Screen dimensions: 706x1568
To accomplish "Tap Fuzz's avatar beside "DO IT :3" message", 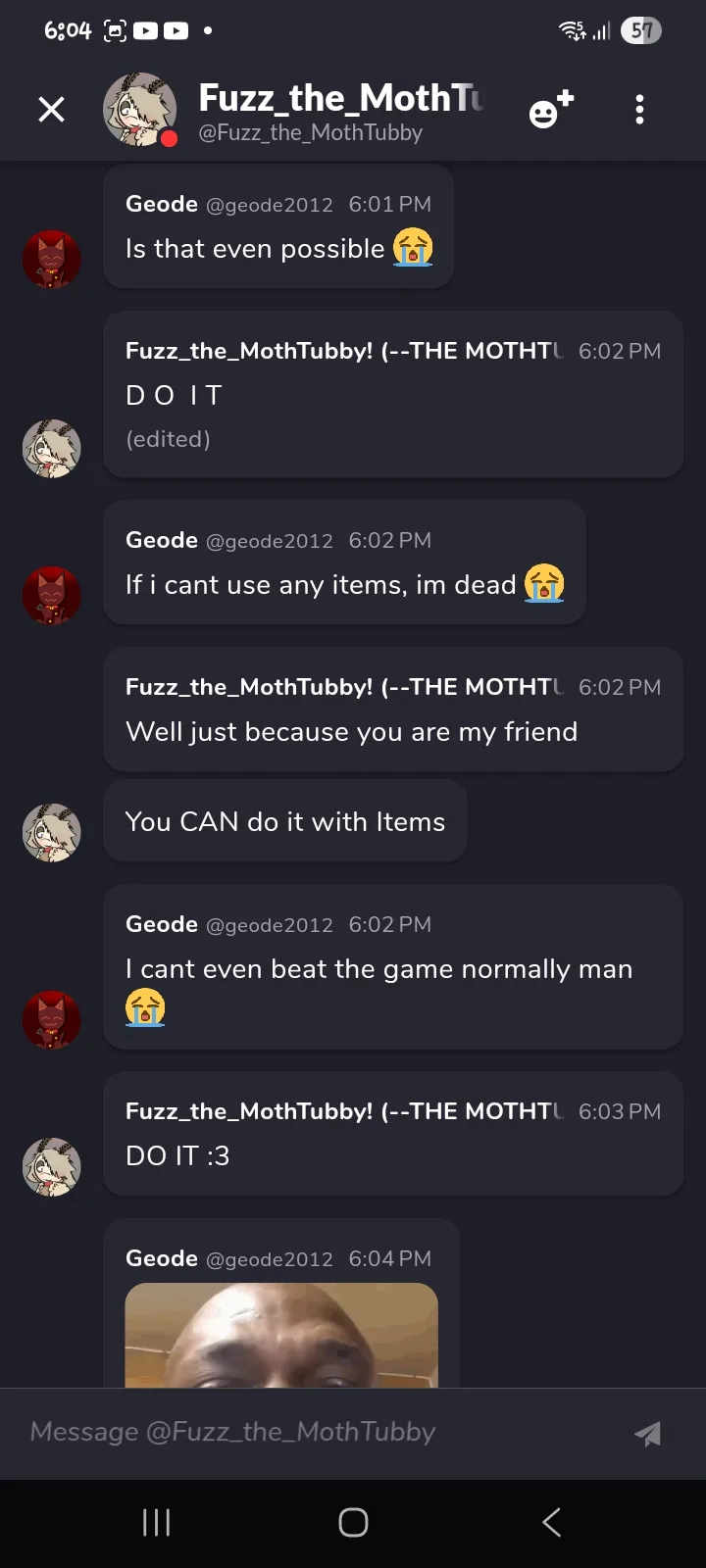I will click(51, 1167).
